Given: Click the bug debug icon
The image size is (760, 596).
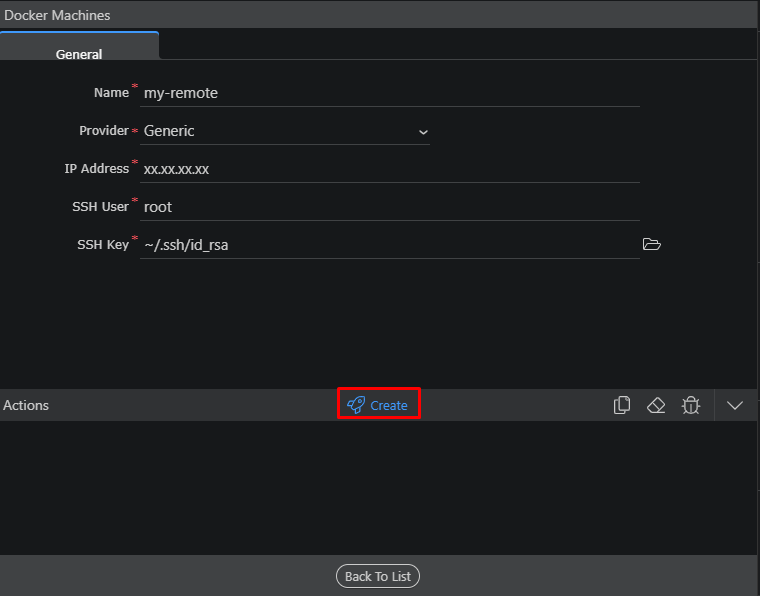Looking at the screenshot, I should [x=691, y=405].
